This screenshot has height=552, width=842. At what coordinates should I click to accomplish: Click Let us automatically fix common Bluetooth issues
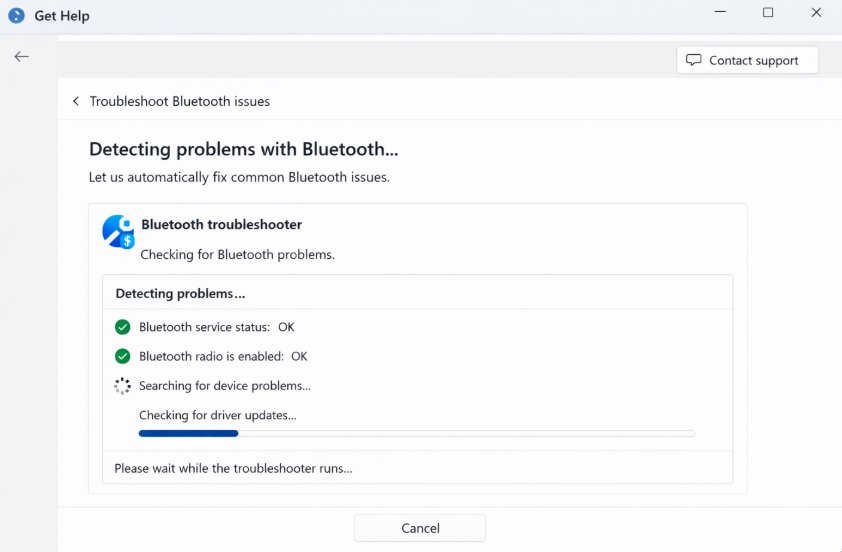(x=239, y=177)
